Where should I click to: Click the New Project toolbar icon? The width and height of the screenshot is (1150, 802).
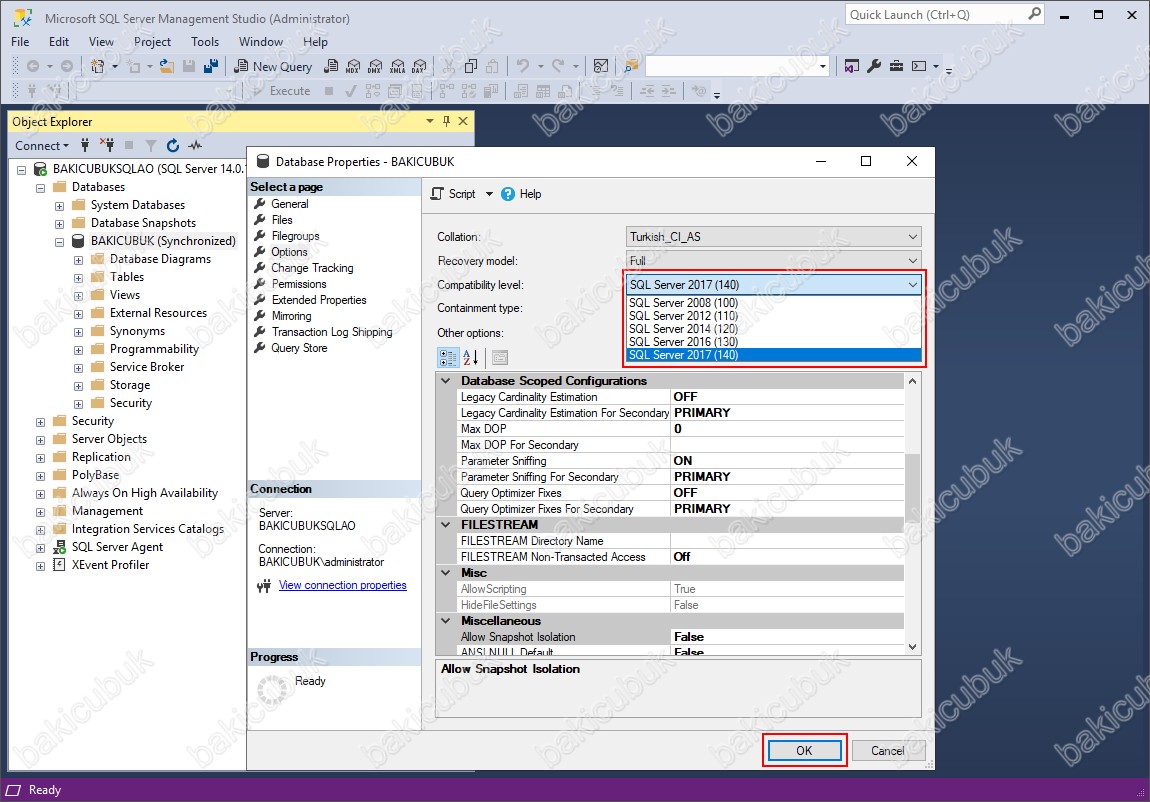pos(98,67)
